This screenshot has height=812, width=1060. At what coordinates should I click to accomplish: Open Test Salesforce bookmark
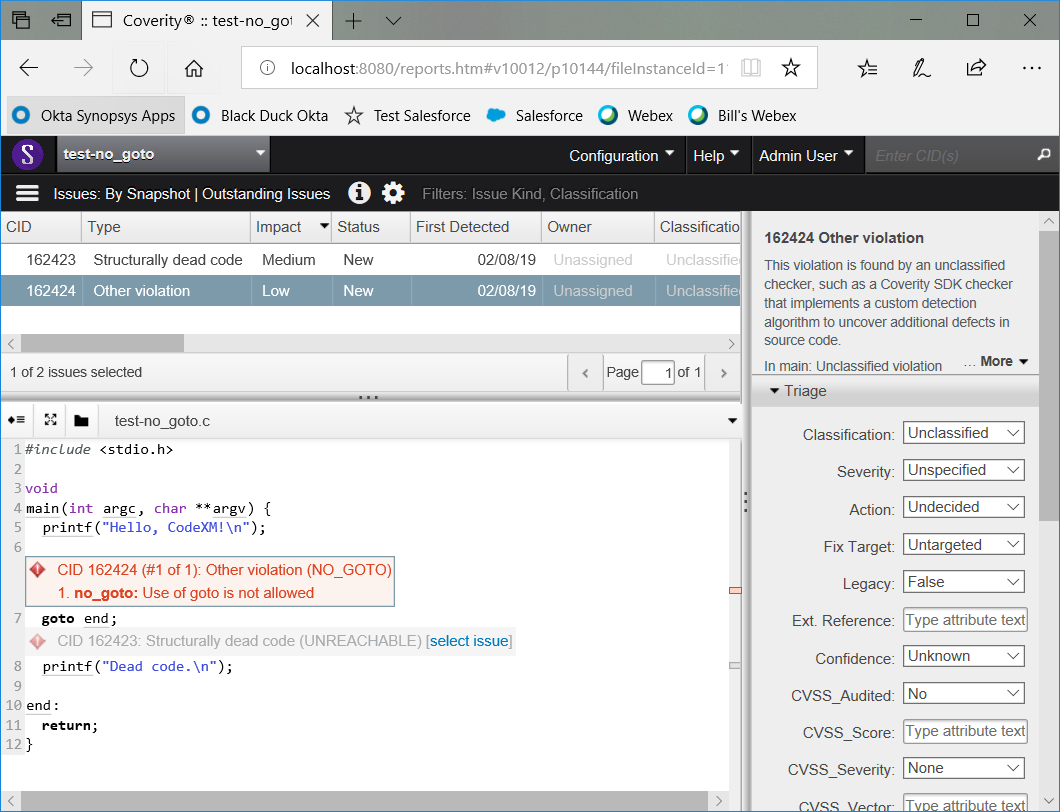[408, 116]
